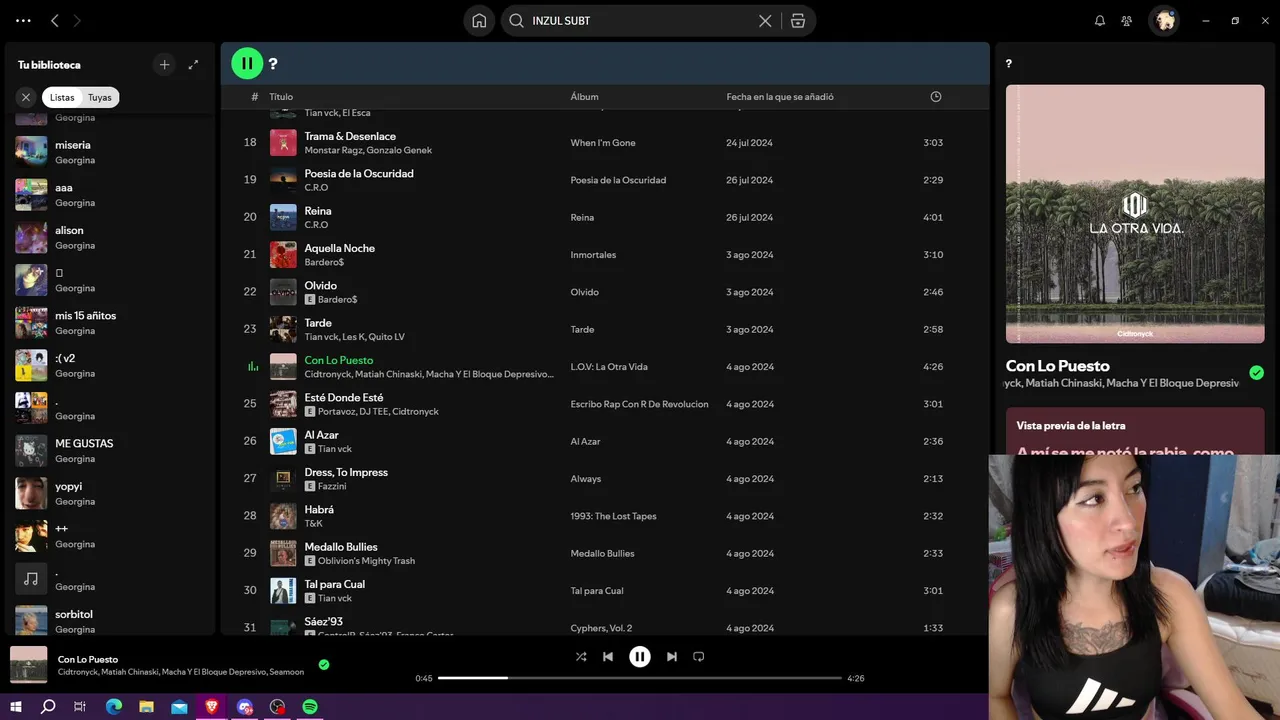1280x720 pixels.
Task: Open Vista previa de la letra card
Action: click(x=1135, y=431)
